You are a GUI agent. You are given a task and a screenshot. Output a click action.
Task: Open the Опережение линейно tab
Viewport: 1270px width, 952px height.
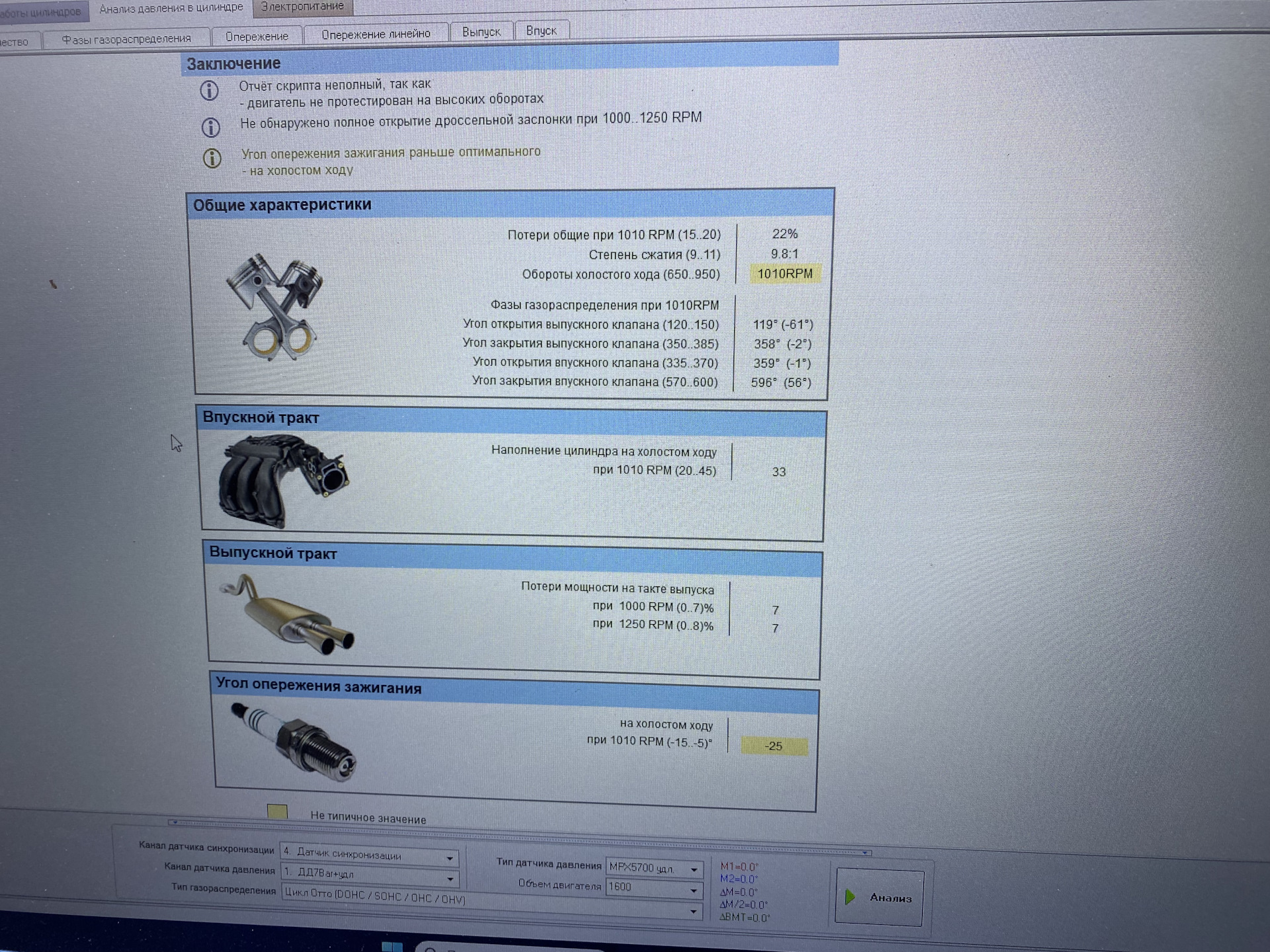(x=376, y=34)
